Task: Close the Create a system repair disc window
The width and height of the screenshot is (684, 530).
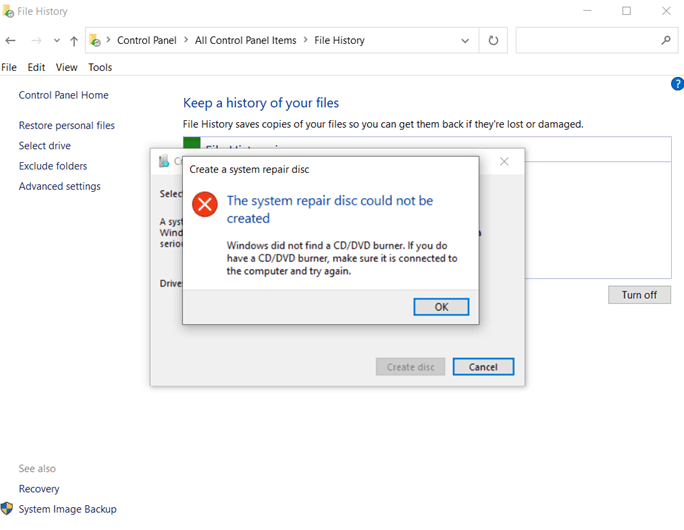Action: pyautogui.click(x=504, y=161)
